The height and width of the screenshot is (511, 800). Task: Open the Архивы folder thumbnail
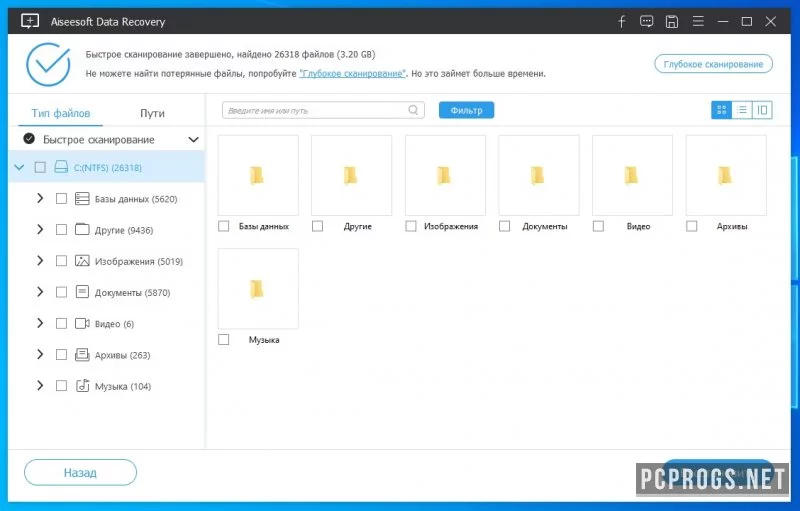726,175
